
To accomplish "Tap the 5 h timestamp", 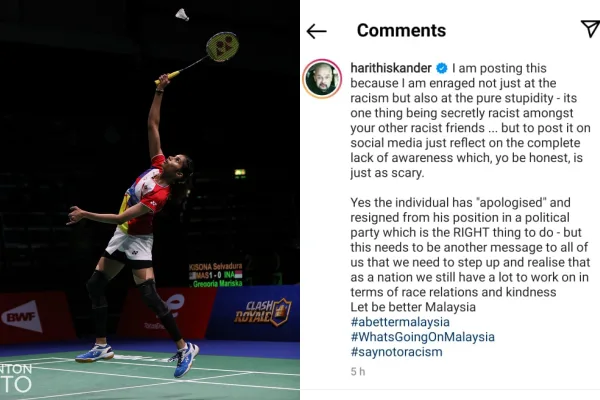I will [x=358, y=372].
